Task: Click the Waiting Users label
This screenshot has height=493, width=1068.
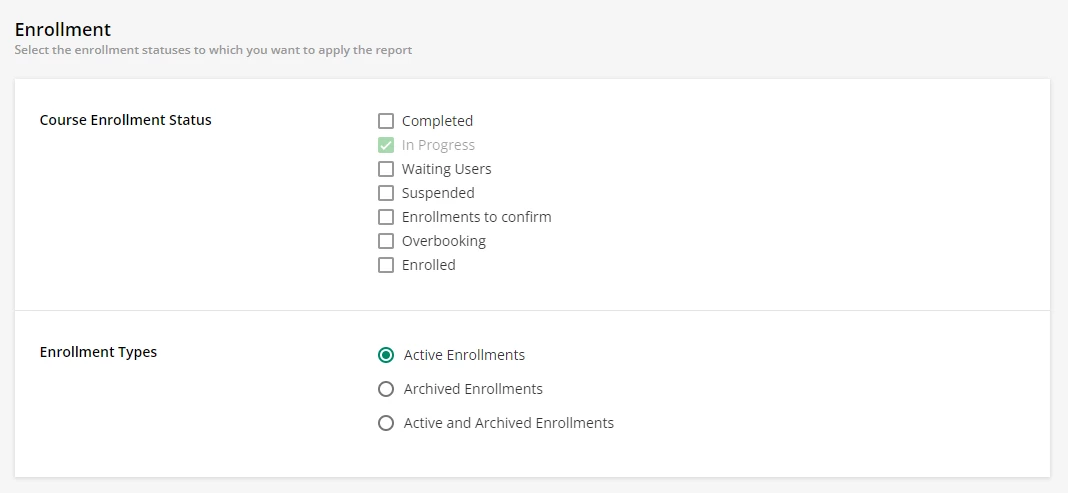Action: [x=446, y=169]
